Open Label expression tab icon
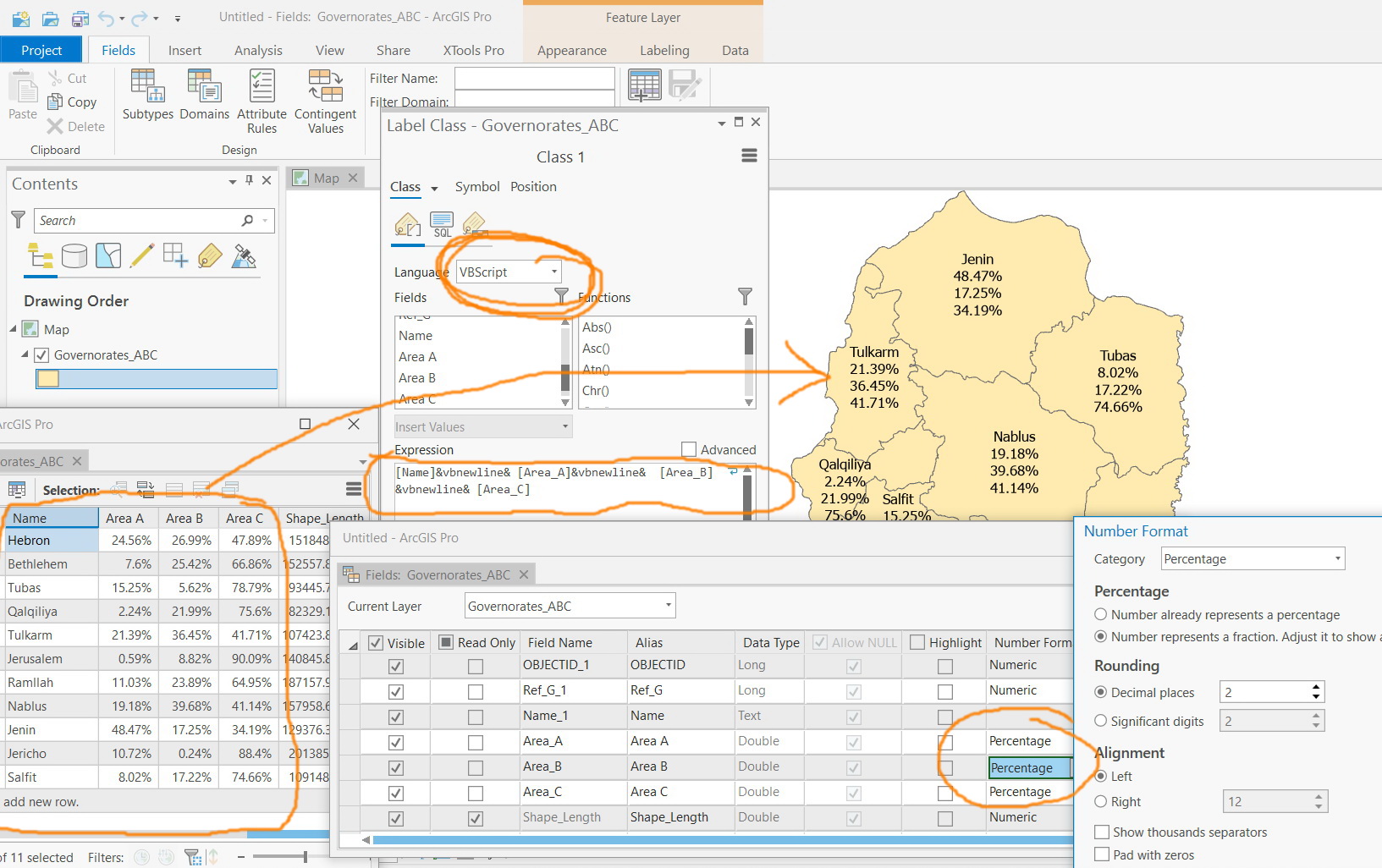 coord(408,225)
